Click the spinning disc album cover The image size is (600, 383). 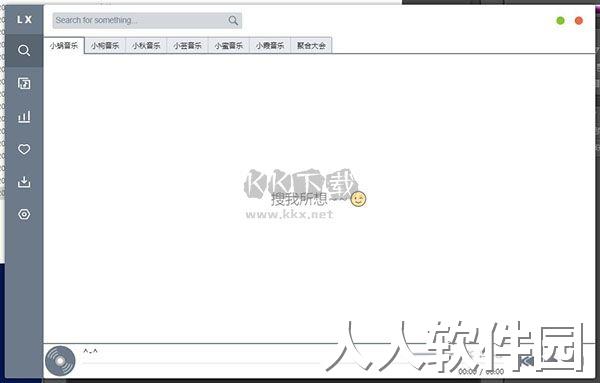coord(60,361)
